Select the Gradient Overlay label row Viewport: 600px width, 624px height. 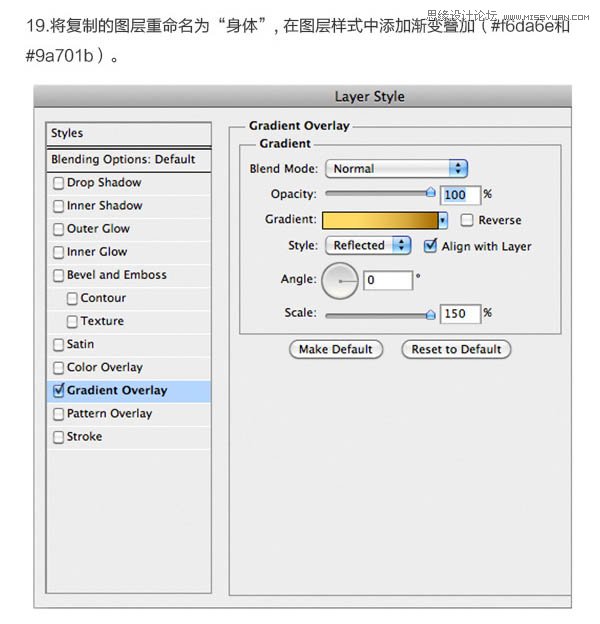(x=129, y=391)
